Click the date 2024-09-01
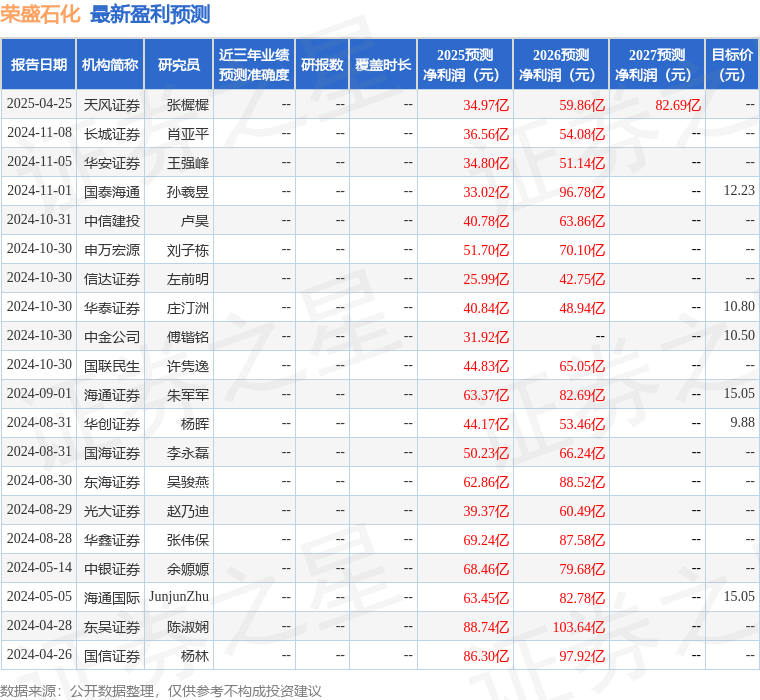Viewport: 760px width, 700px height. pos(39,394)
